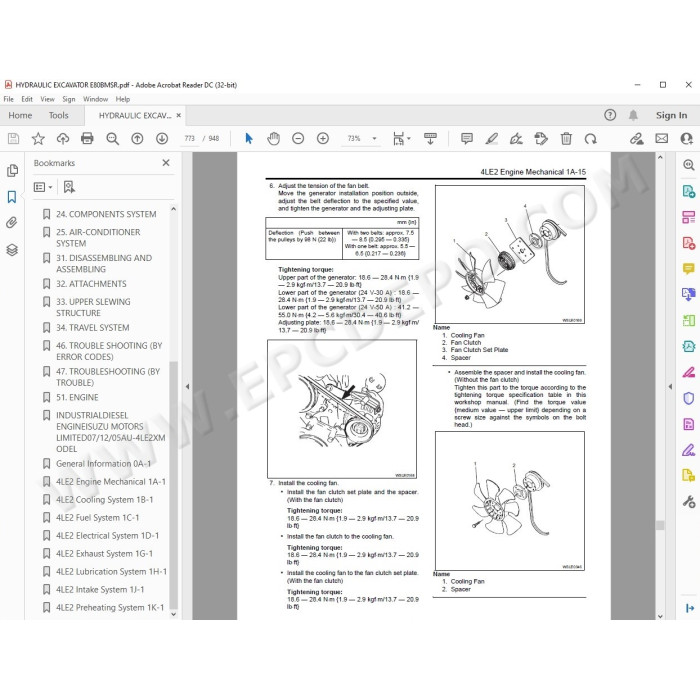Add the file to starred with the star icon
700x700 pixels.
38,139
